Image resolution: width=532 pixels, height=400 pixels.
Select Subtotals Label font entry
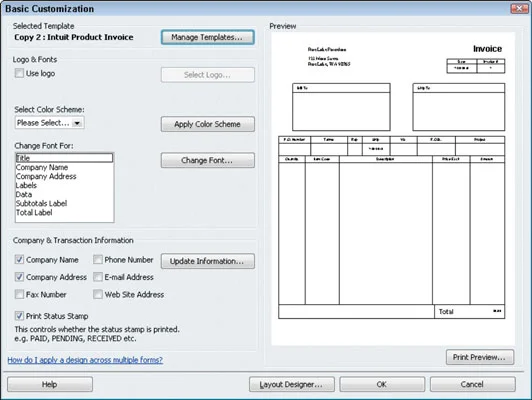coord(41,203)
